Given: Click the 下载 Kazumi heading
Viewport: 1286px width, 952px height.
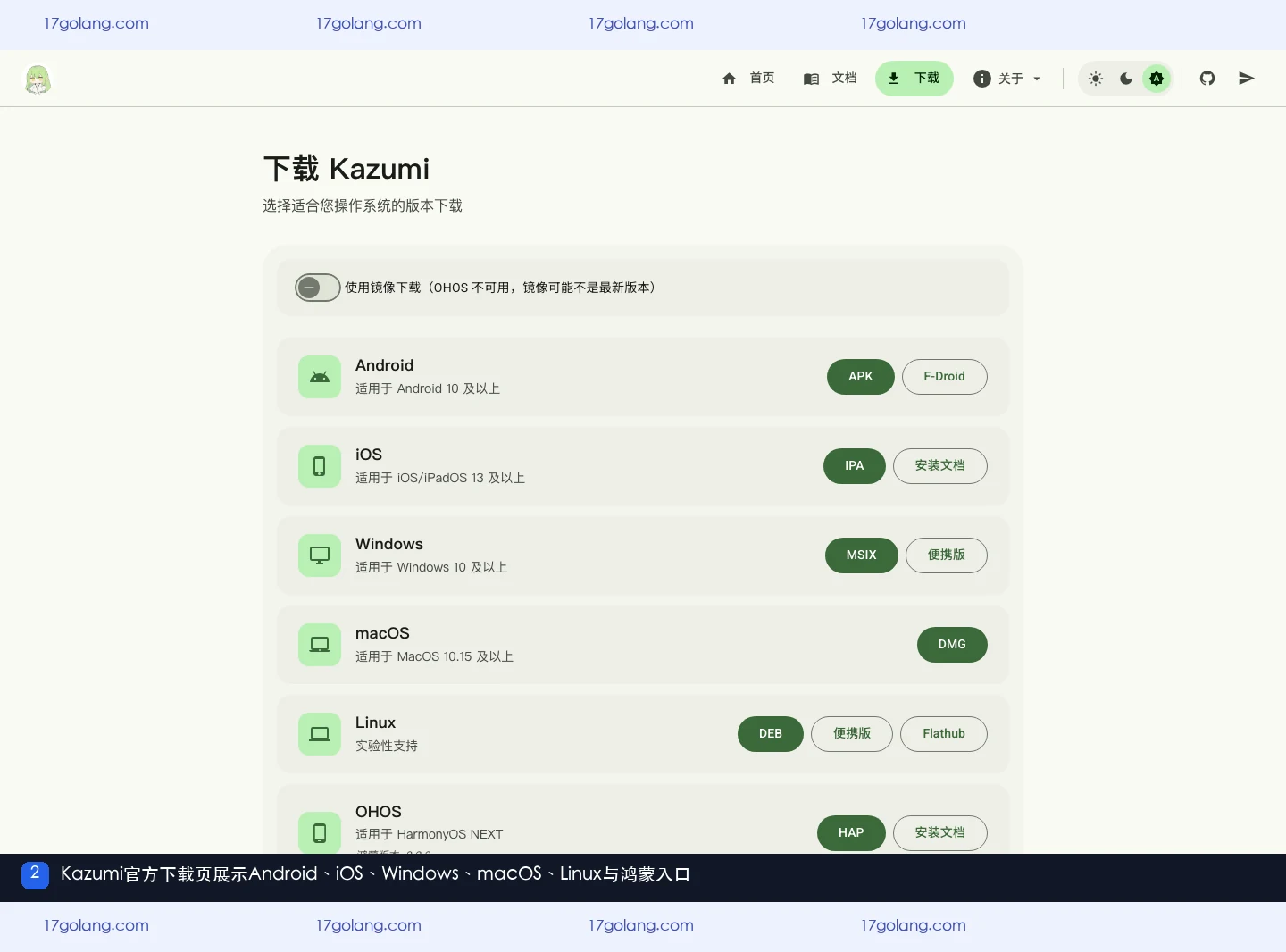Looking at the screenshot, I should (x=347, y=169).
